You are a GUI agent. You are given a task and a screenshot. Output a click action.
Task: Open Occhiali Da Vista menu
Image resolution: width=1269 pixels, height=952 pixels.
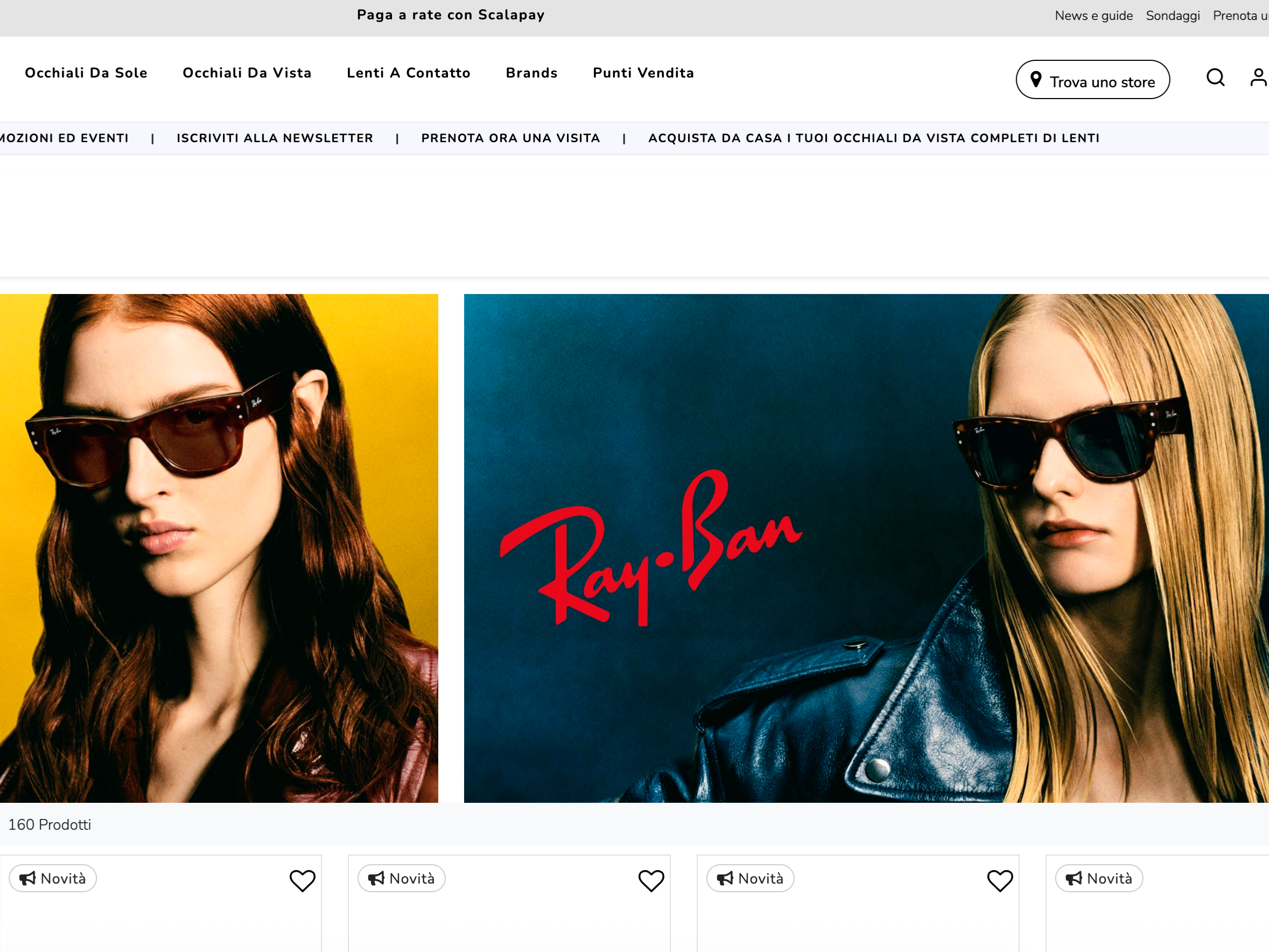pos(247,73)
